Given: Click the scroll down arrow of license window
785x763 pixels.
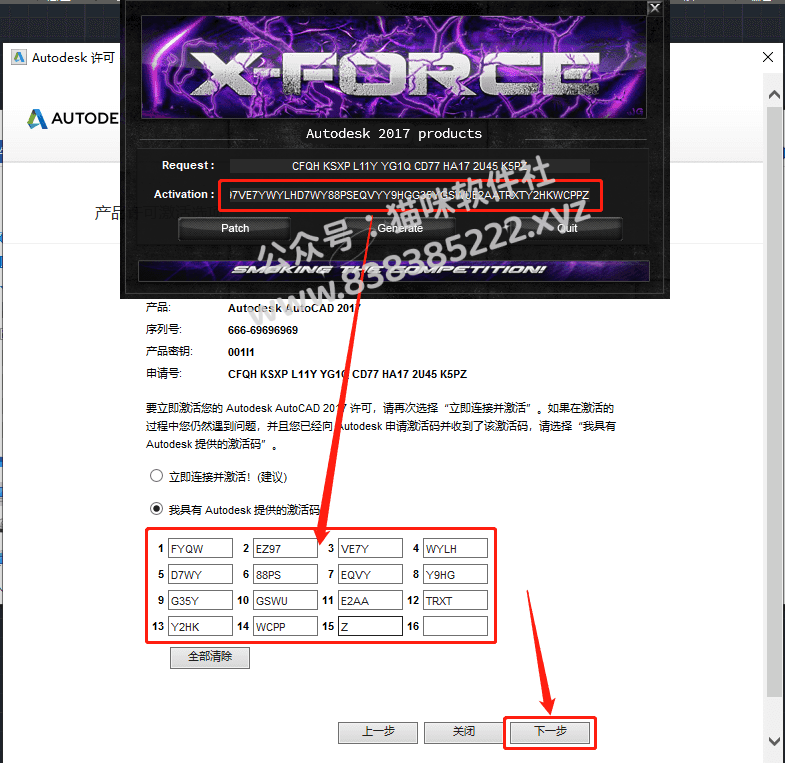Looking at the screenshot, I should tap(774, 741).
